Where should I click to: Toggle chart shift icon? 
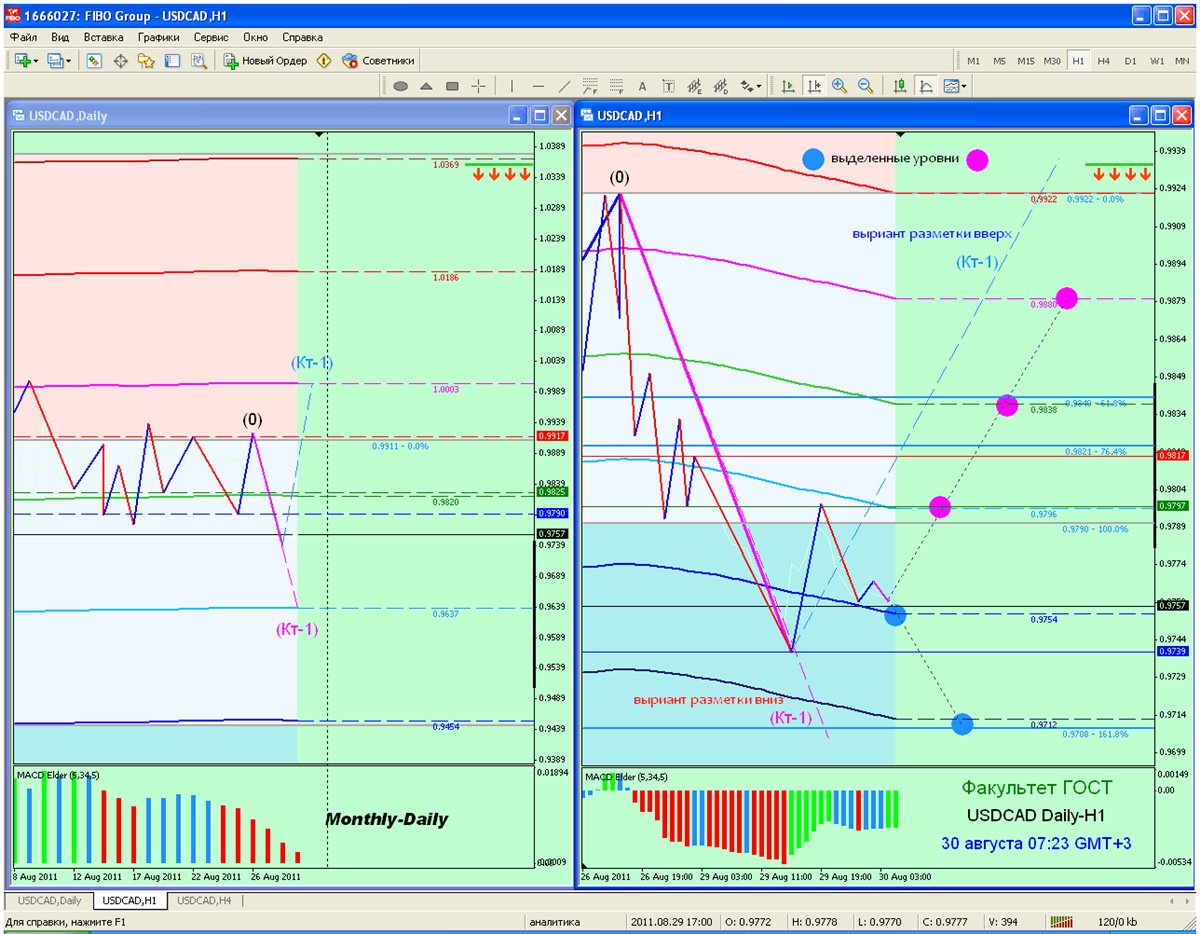point(814,87)
